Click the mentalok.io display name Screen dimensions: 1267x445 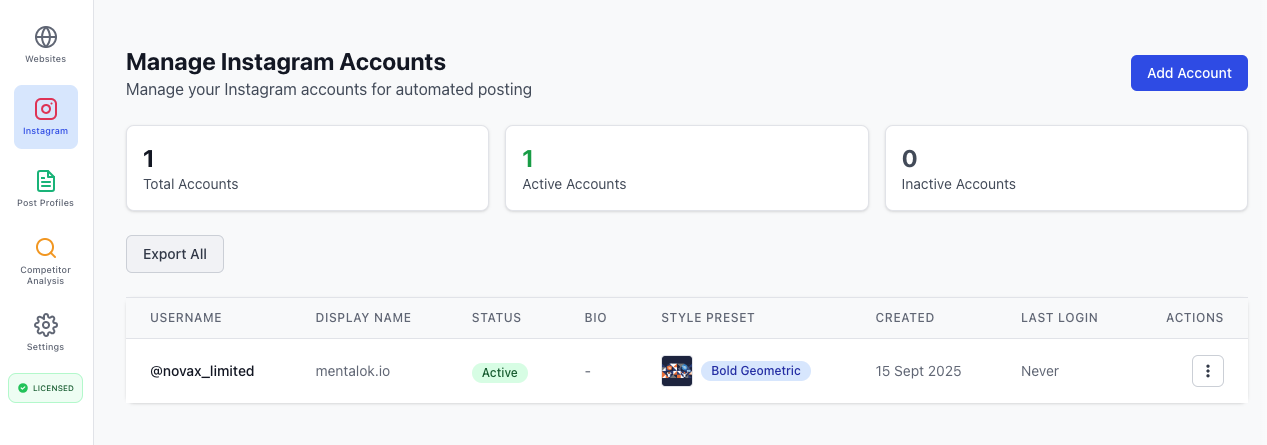(353, 371)
